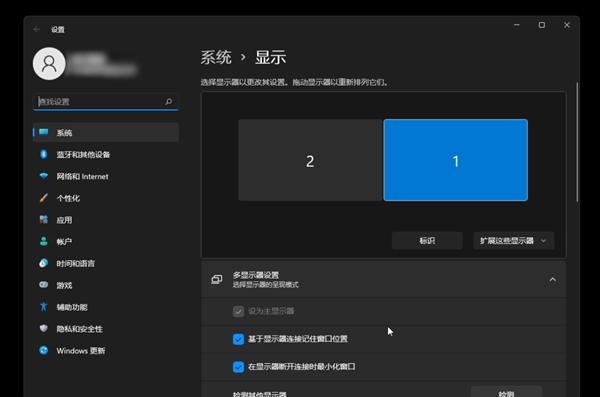Click the 隐私和安全性 shield icon

click(44, 328)
